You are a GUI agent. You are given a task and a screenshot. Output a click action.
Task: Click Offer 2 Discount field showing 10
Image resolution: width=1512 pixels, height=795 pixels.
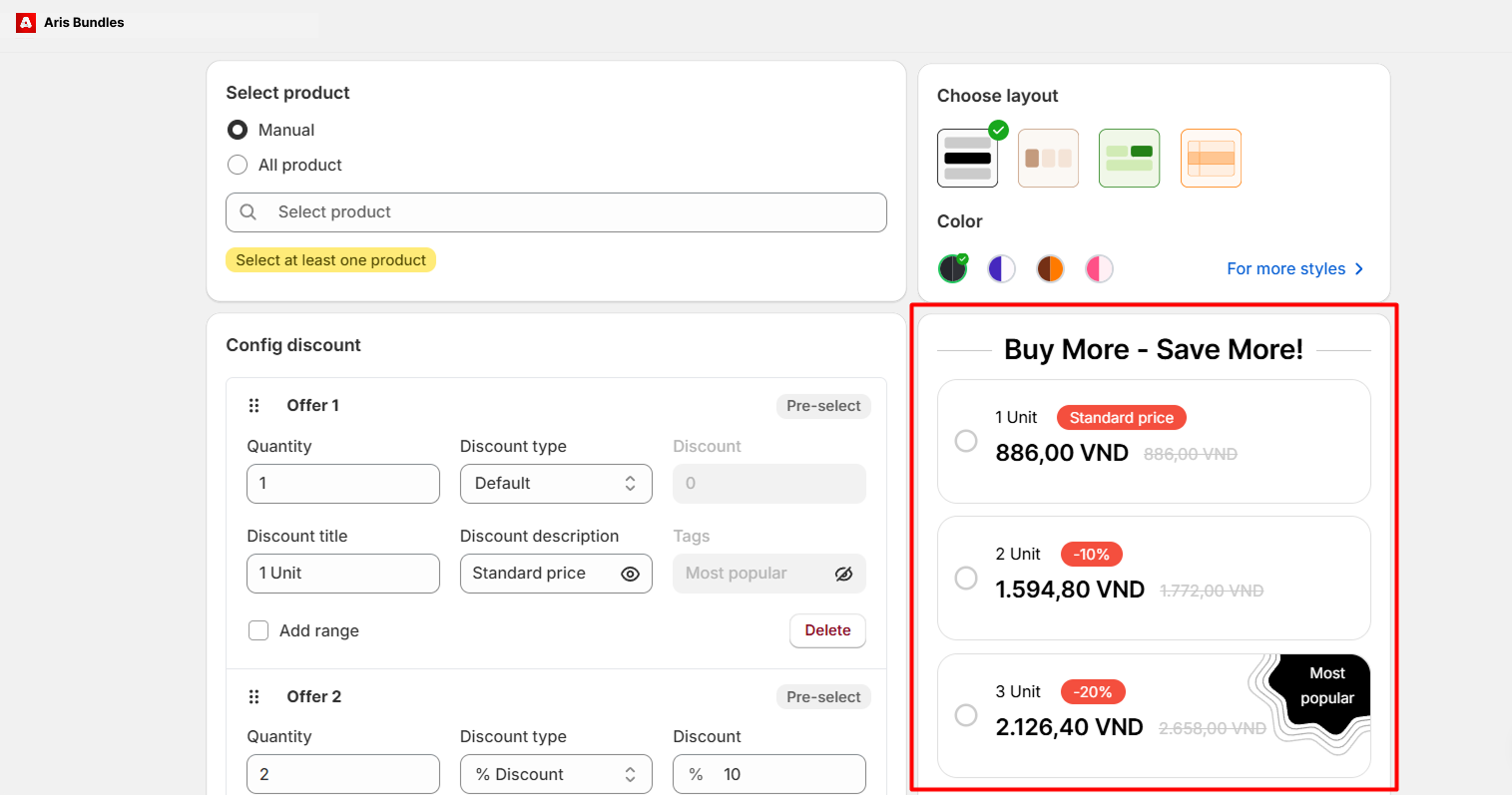[769, 774]
